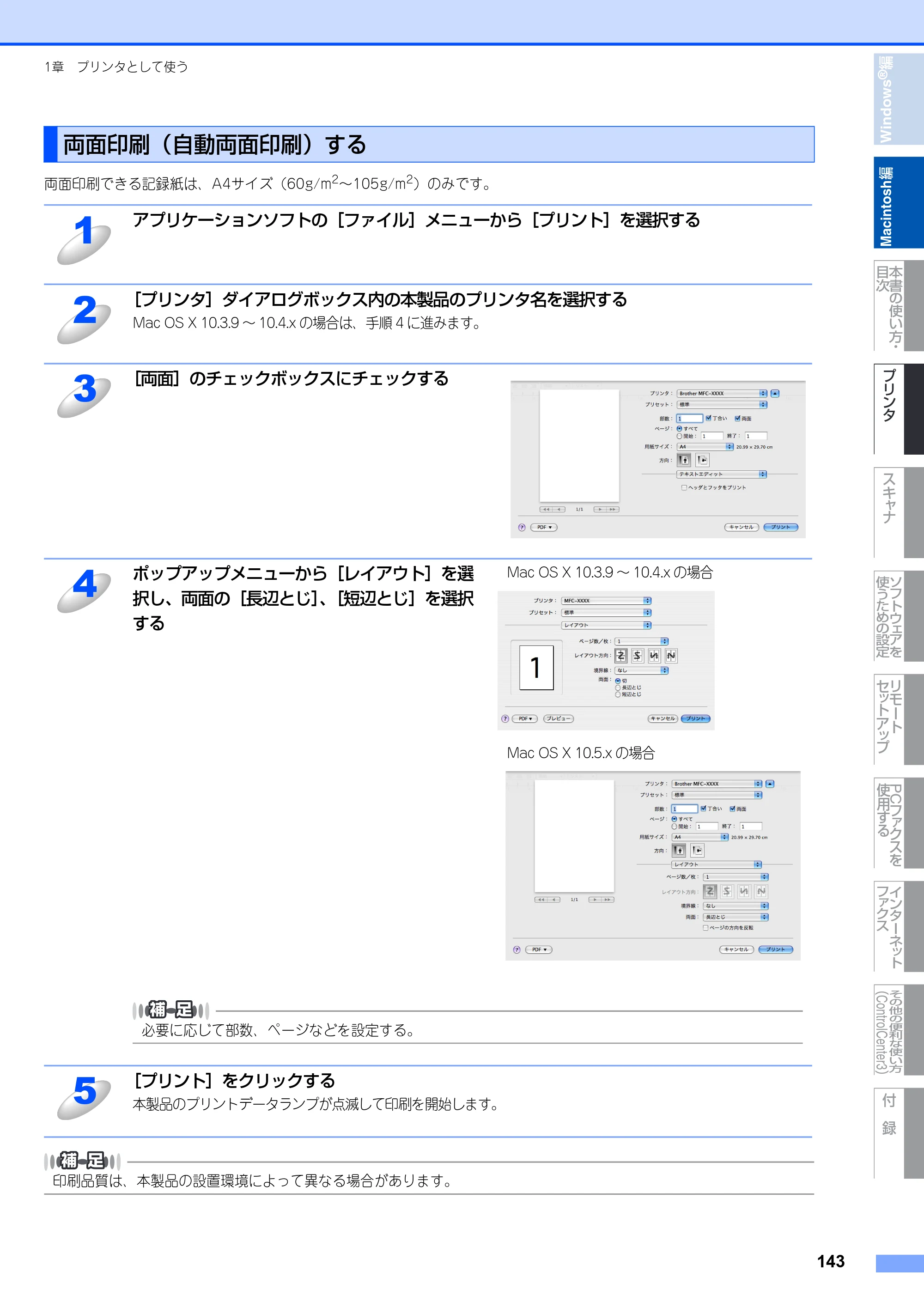The height and width of the screenshot is (1308, 924).
Task: Open Windows編 side tab
Action: pyautogui.click(x=899, y=98)
